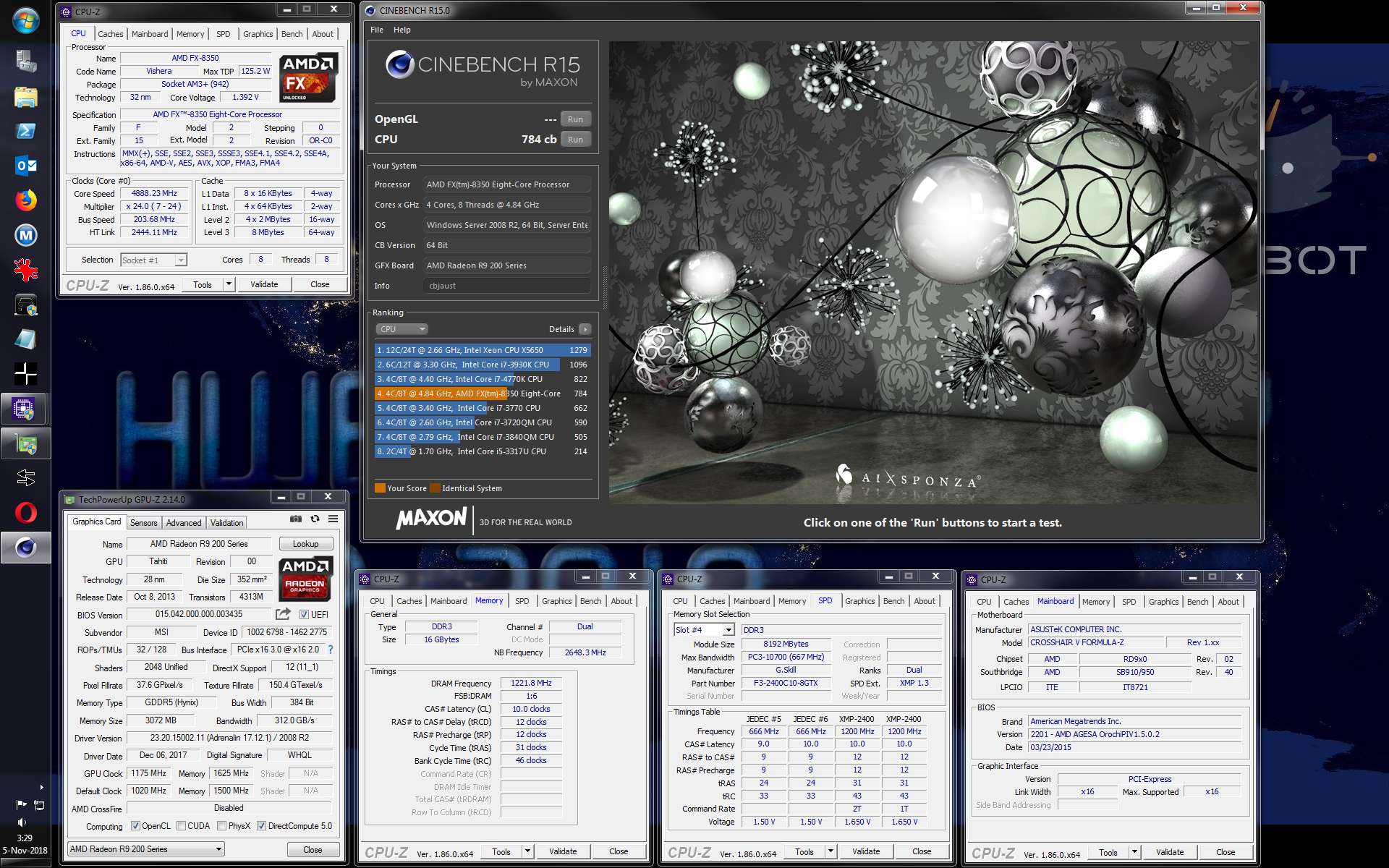The height and width of the screenshot is (868, 1389).
Task: Open the Cinebench ranking CPU dropdown
Action: pos(402,329)
